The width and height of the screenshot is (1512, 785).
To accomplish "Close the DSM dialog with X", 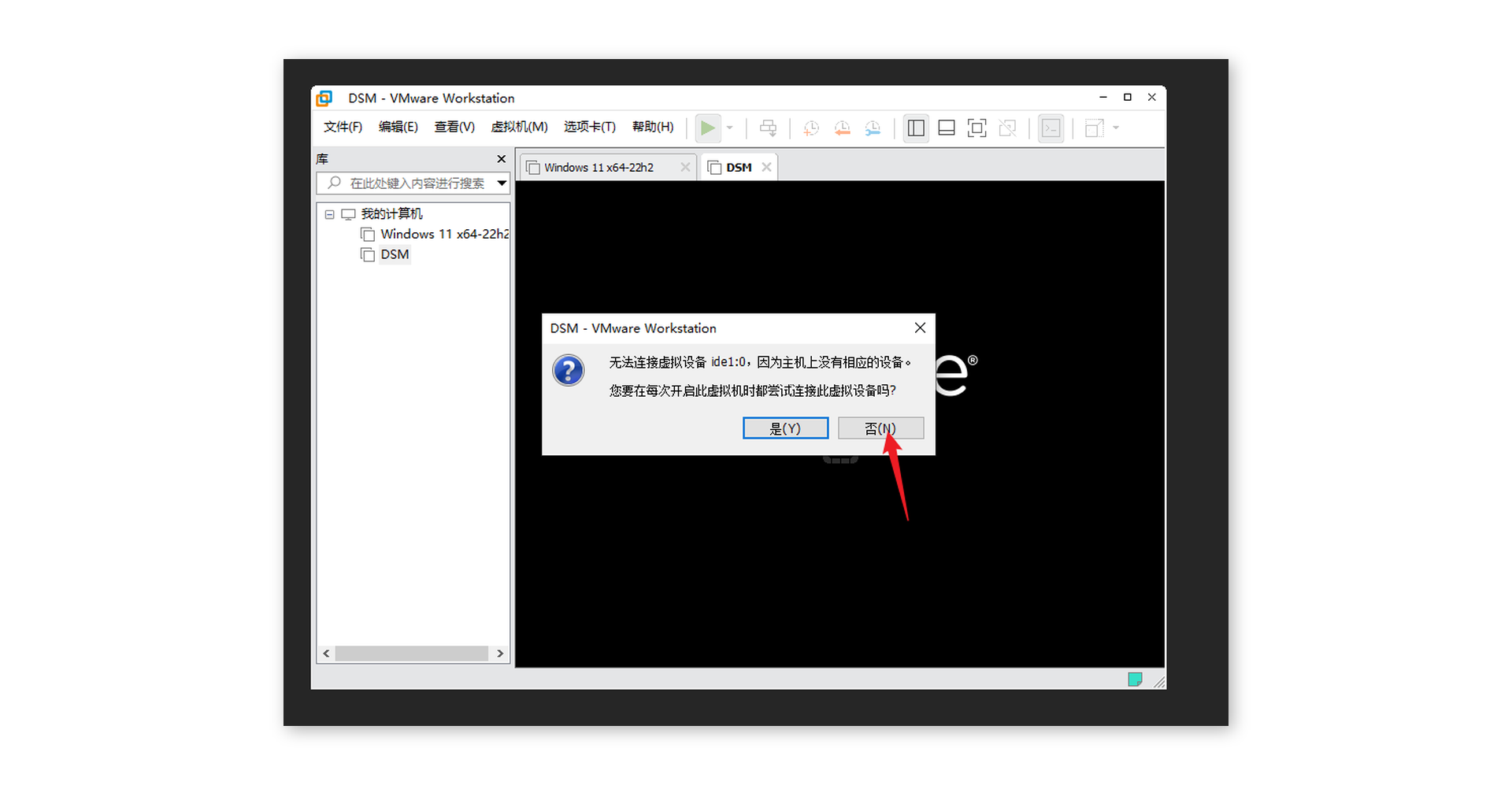I will coord(920,328).
